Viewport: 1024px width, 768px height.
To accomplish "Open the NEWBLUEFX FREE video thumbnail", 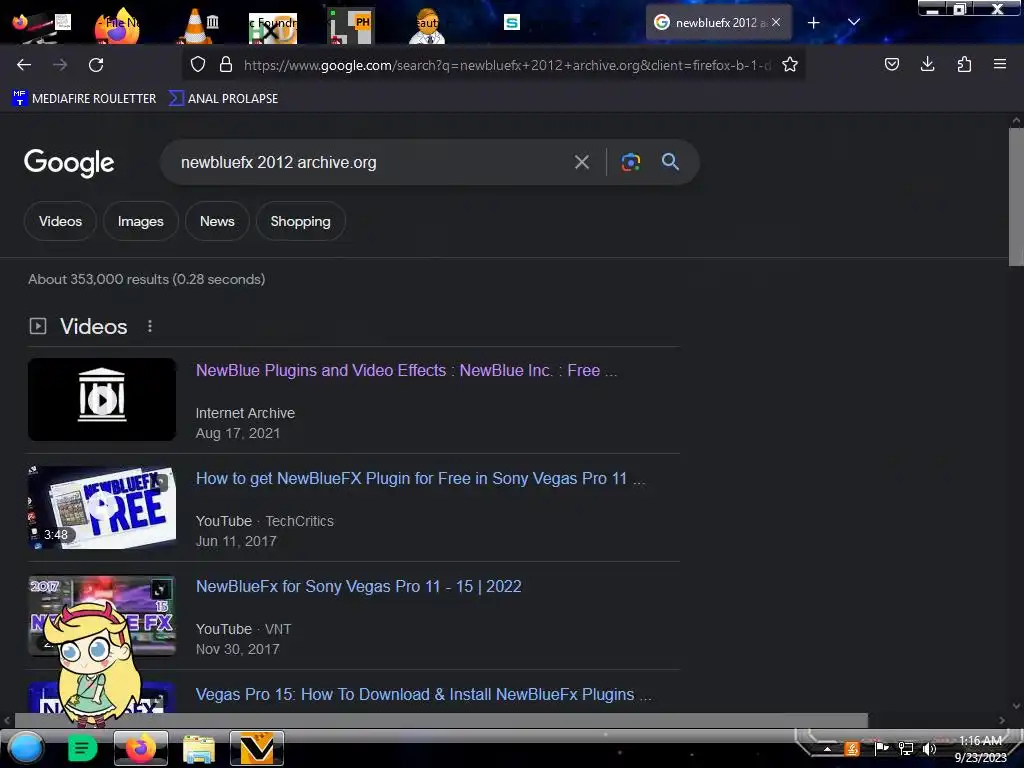I will (102, 507).
